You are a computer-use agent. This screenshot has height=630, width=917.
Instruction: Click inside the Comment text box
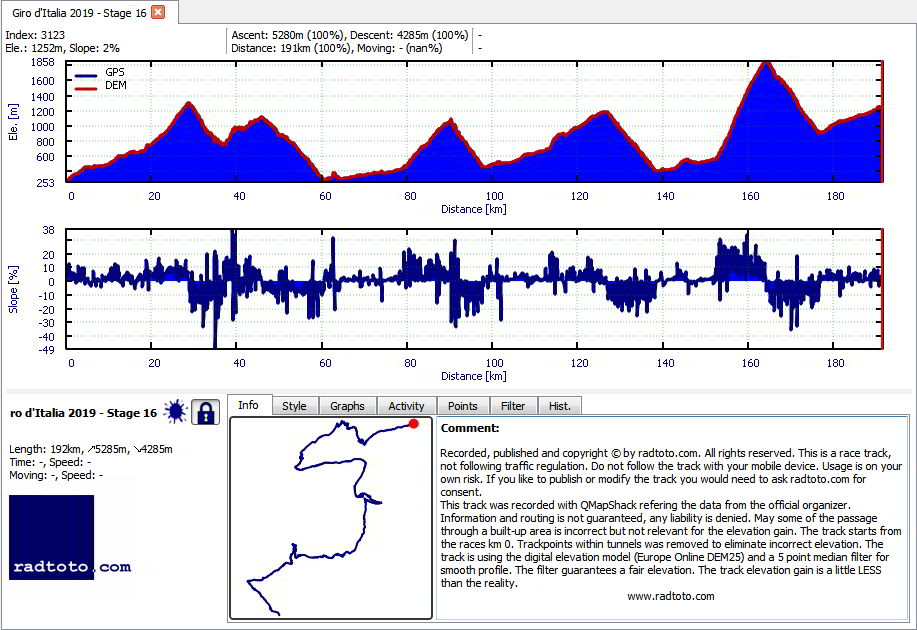tap(672, 518)
